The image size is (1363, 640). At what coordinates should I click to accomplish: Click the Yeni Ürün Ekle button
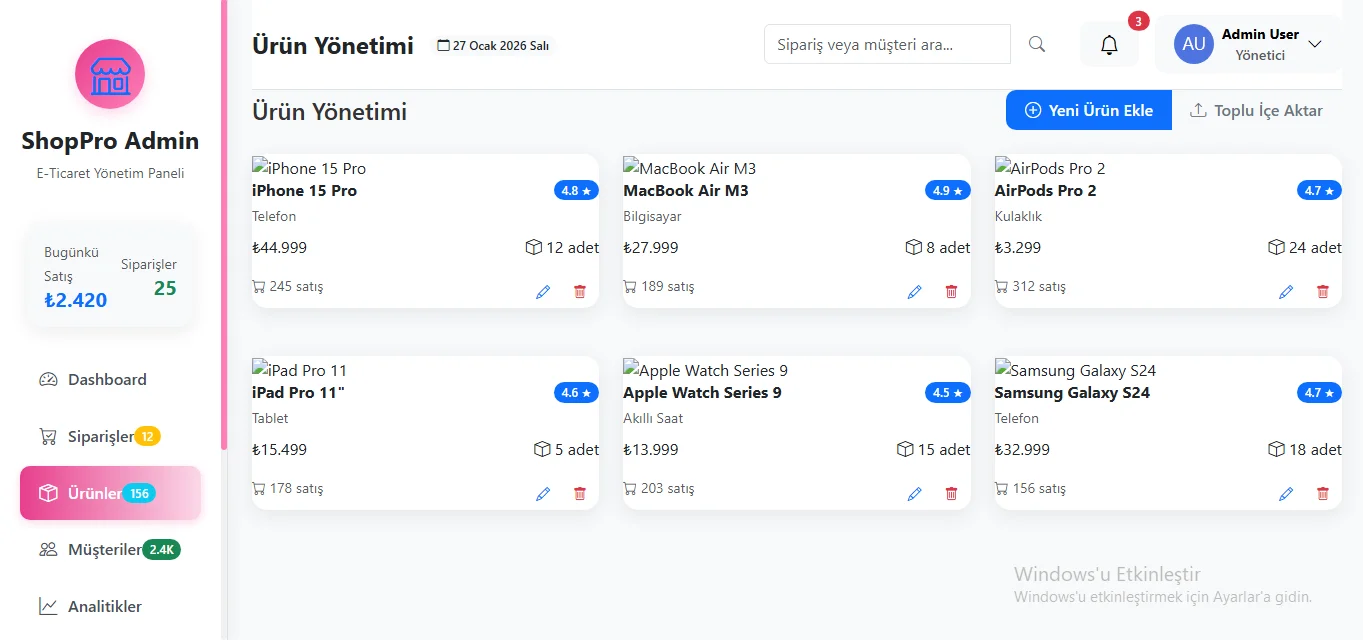tap(1088, 111)
